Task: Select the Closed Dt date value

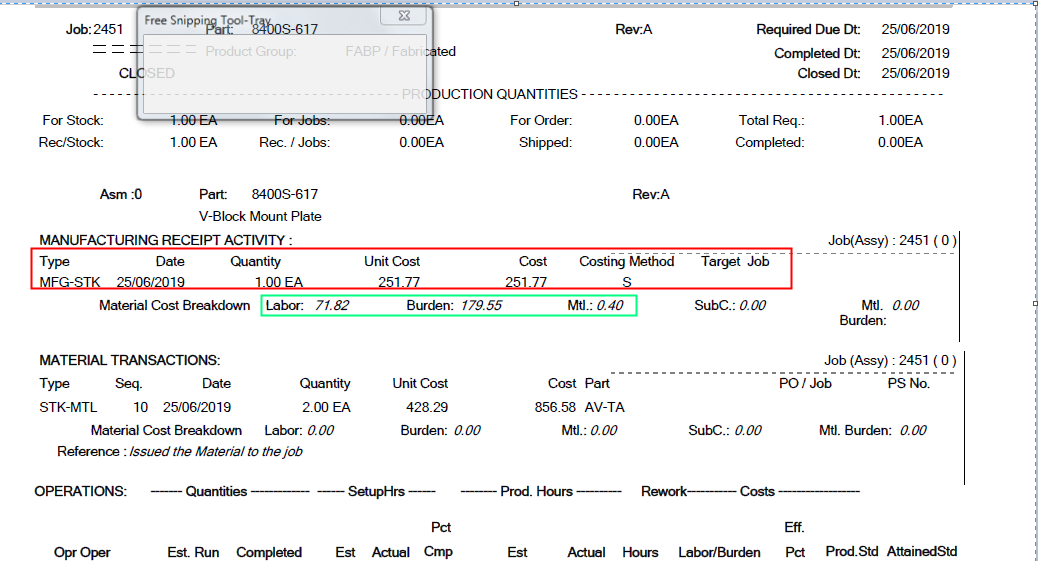Action: click(x=916, y=73)
